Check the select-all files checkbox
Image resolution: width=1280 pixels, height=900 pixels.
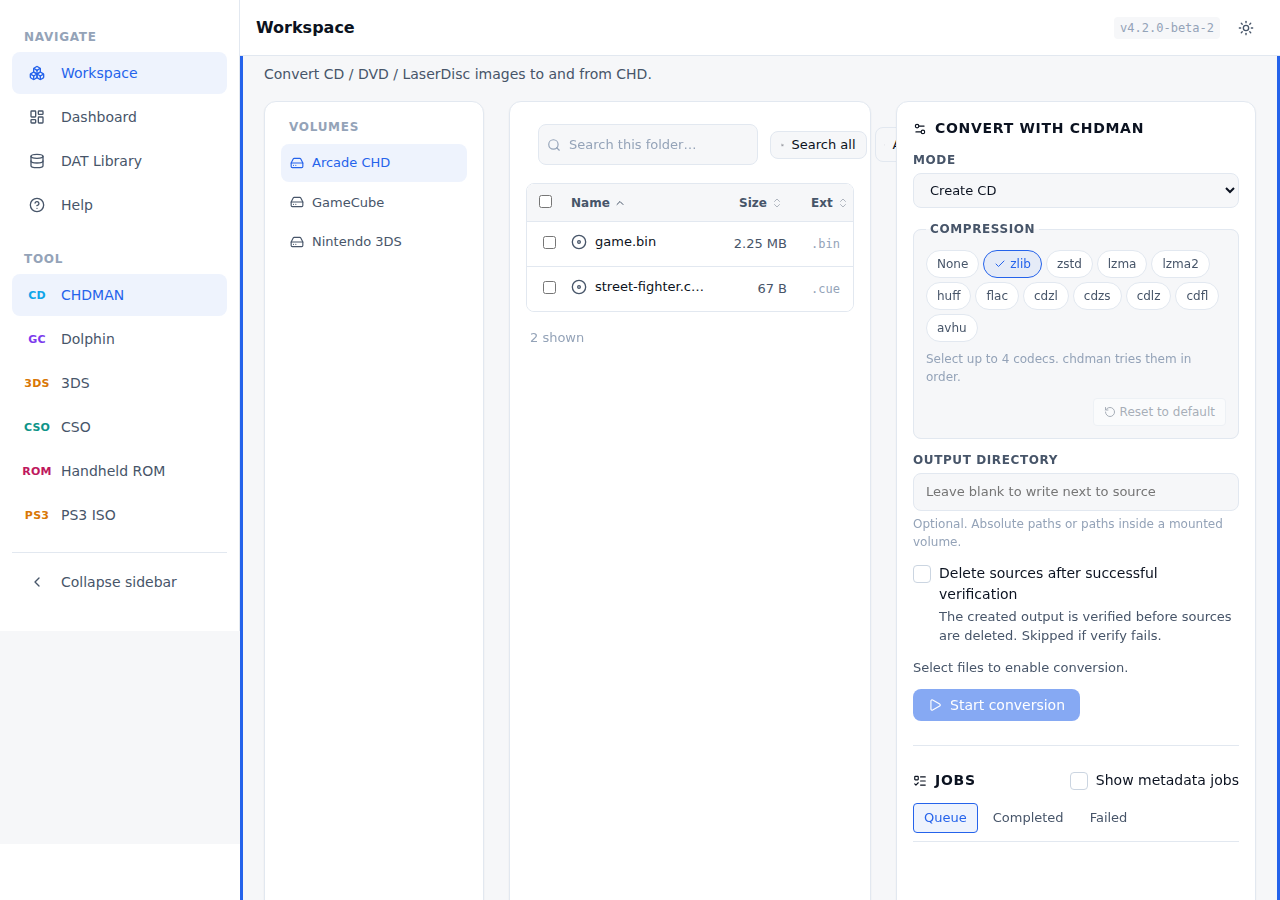pos(545,201)
